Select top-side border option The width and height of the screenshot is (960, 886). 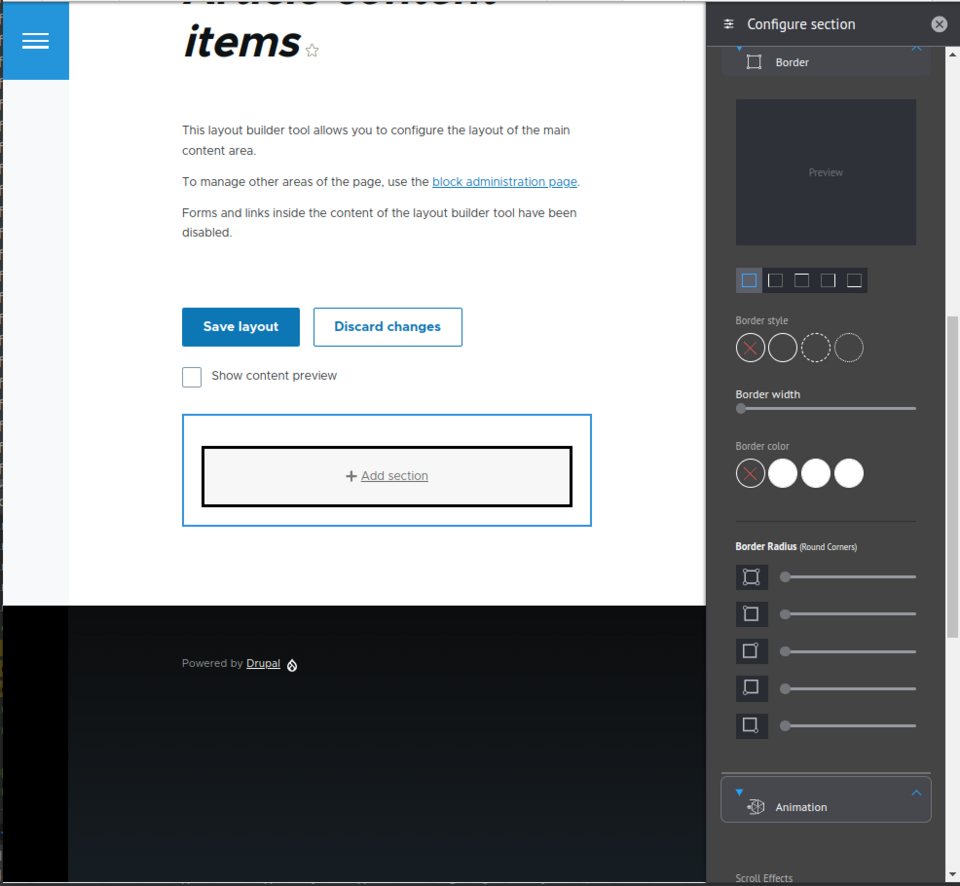[801, 280]
